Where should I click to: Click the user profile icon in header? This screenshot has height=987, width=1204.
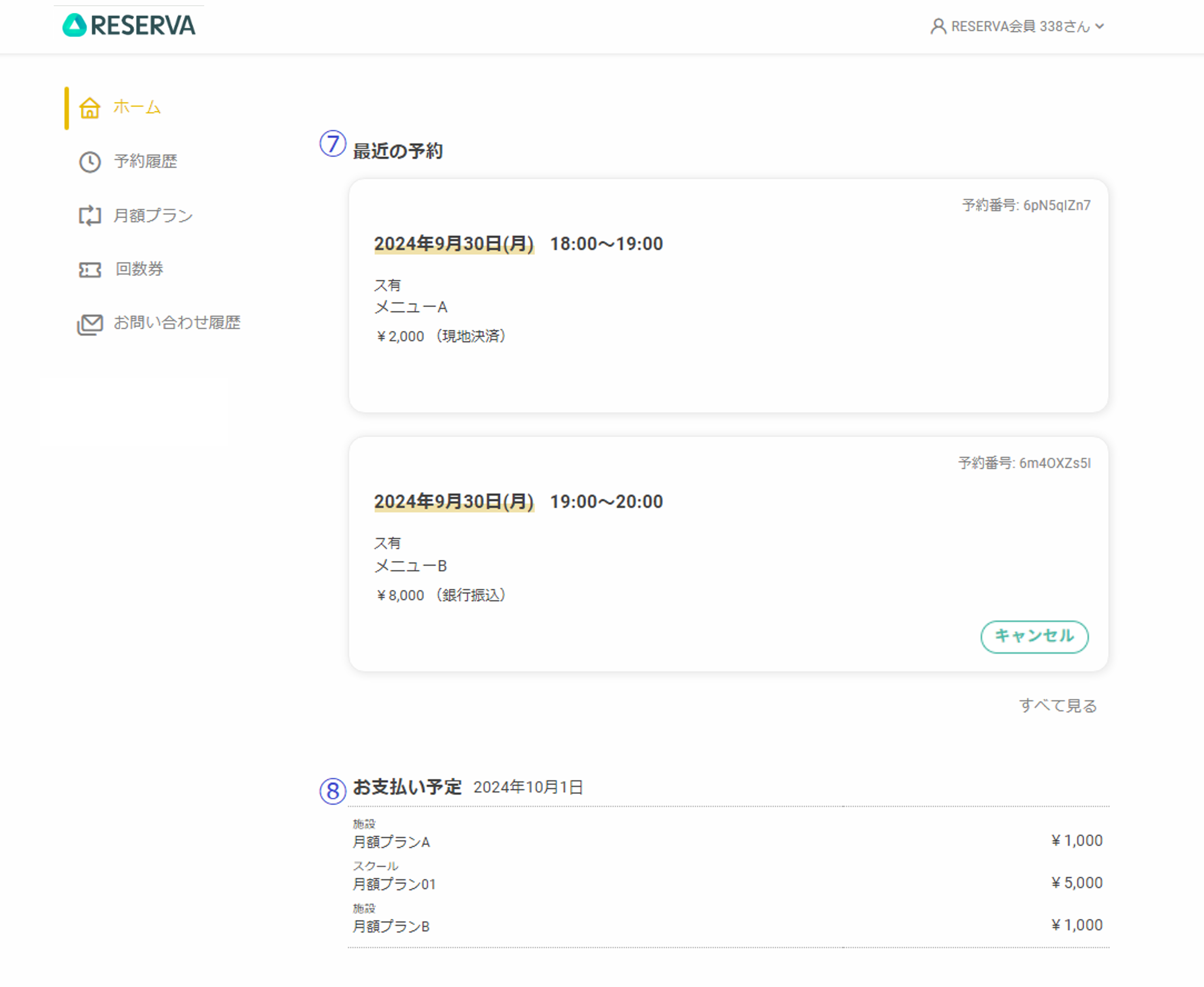click(938, 26)
